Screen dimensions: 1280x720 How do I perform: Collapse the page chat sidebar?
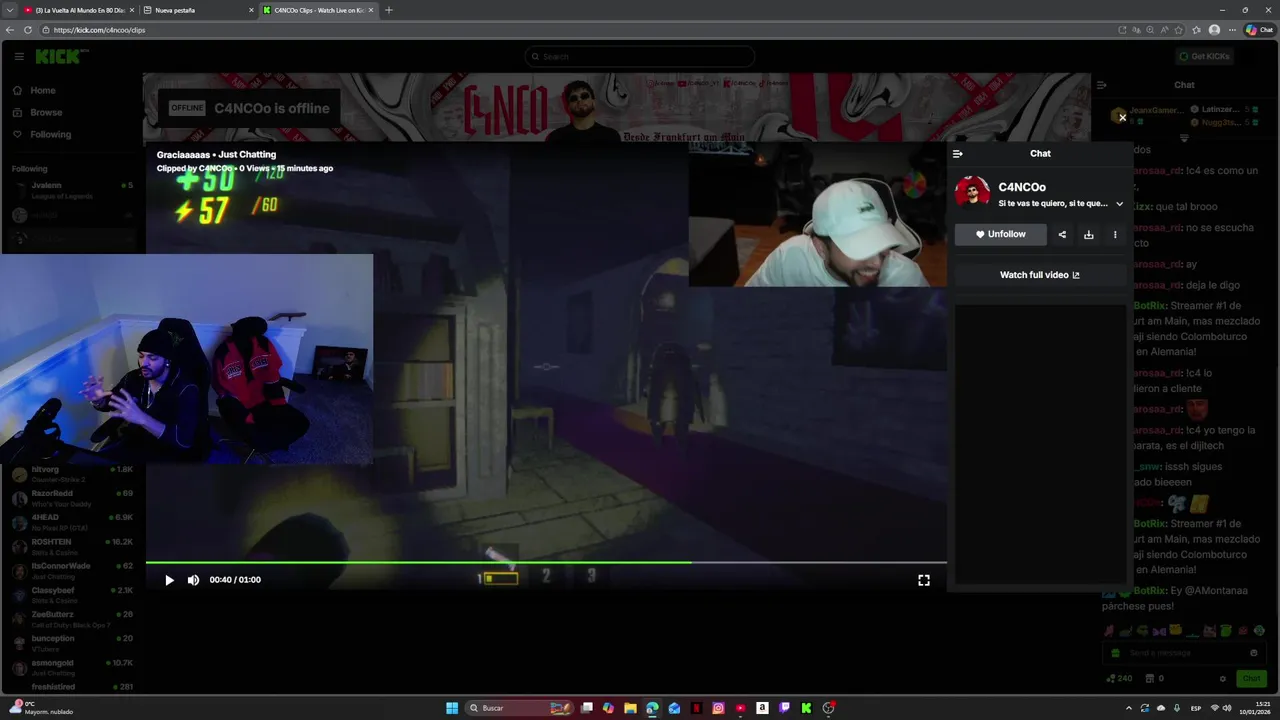[1101, 85]
